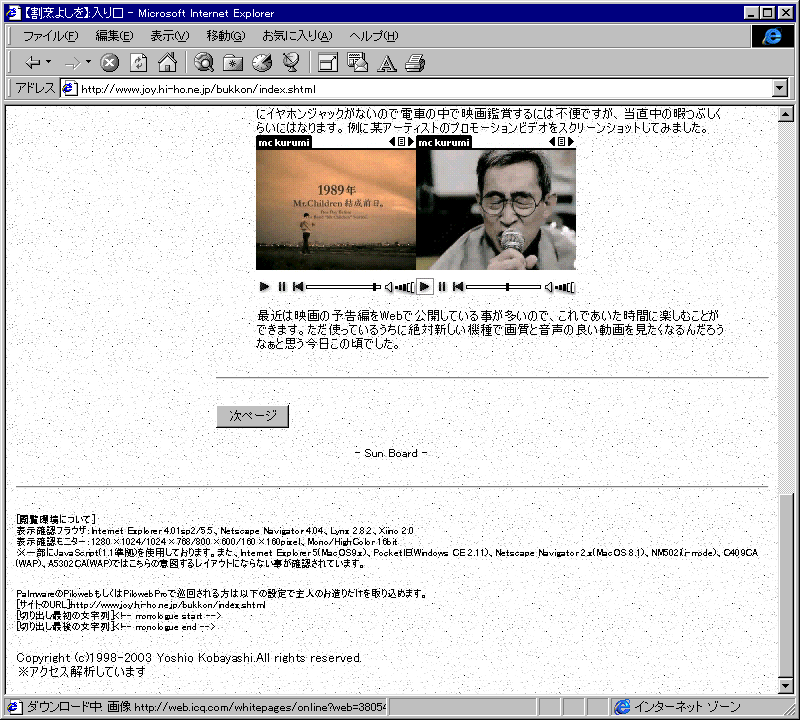Click the left player's speaker volume icon
The width and height of the screenshot is (800, 720).
pyautogui.click(x=389, y=287)
